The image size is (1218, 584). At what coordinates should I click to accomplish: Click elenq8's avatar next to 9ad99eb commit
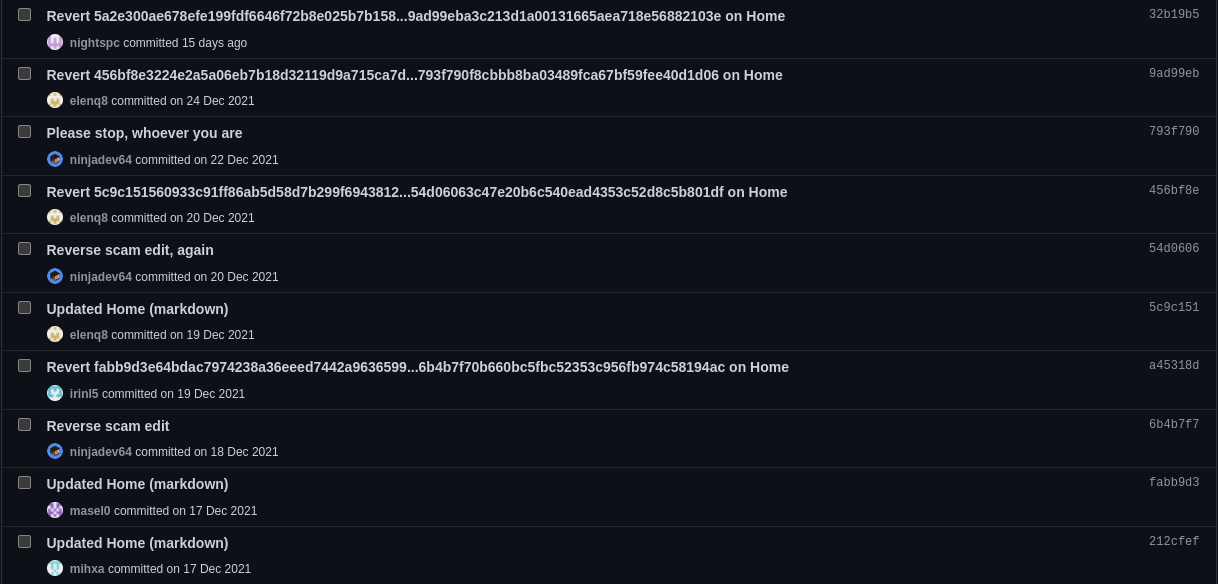point(55,100)
